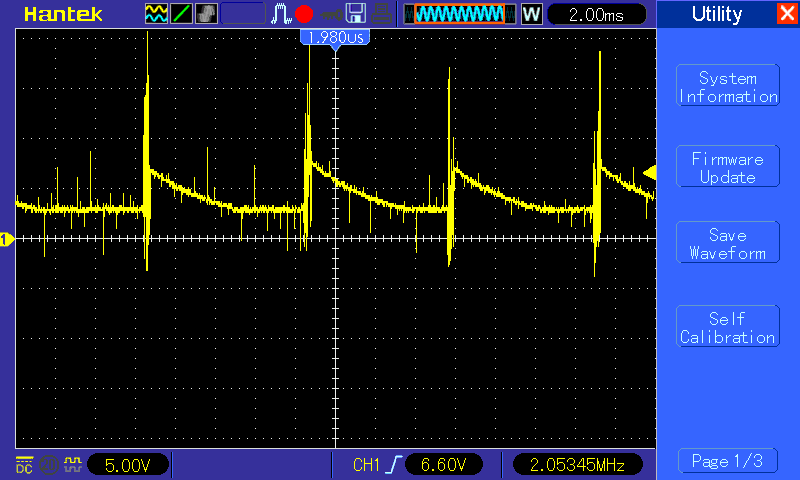Click the DC coupling icon
The image size is (800, 480).
click(x=24, y=465)
